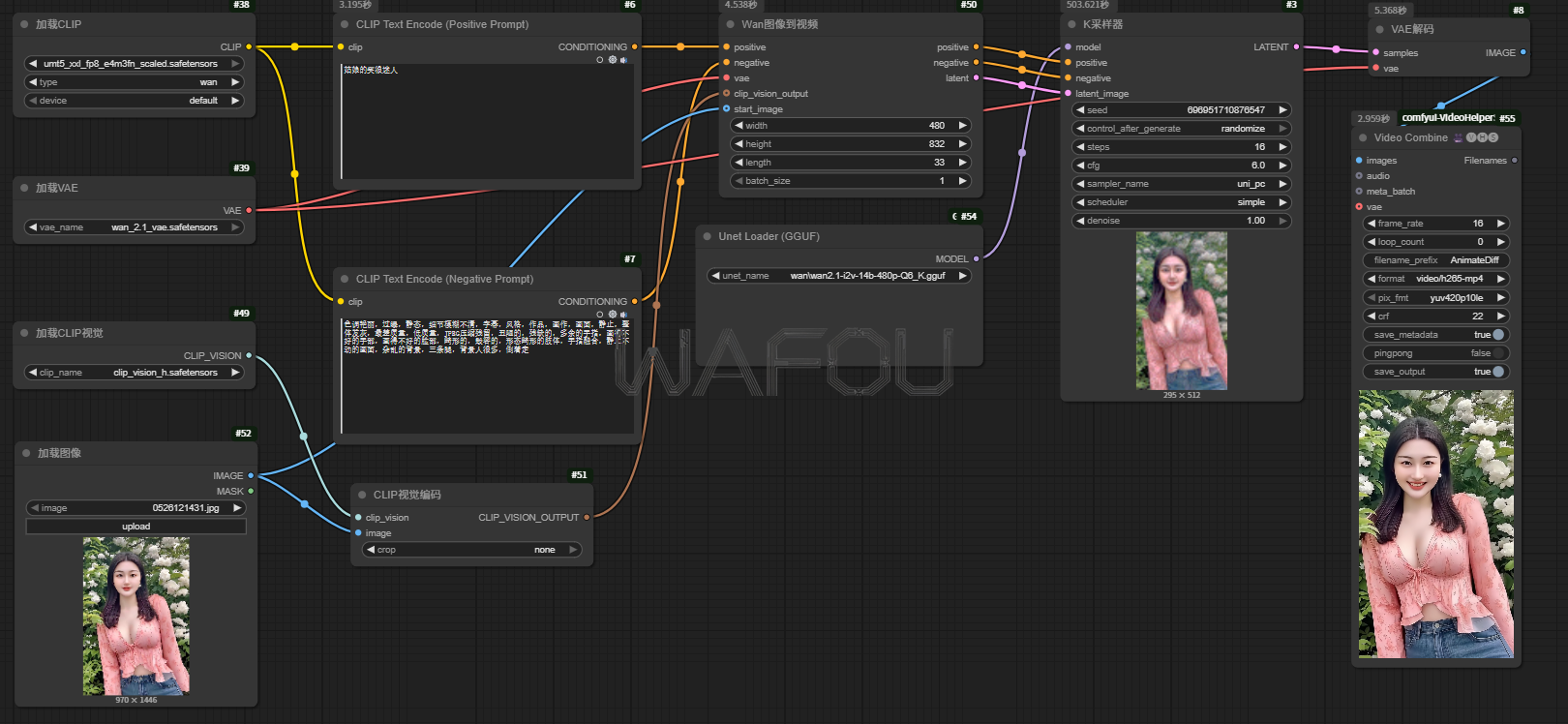Click the positive prompt text area

[488, 121]
